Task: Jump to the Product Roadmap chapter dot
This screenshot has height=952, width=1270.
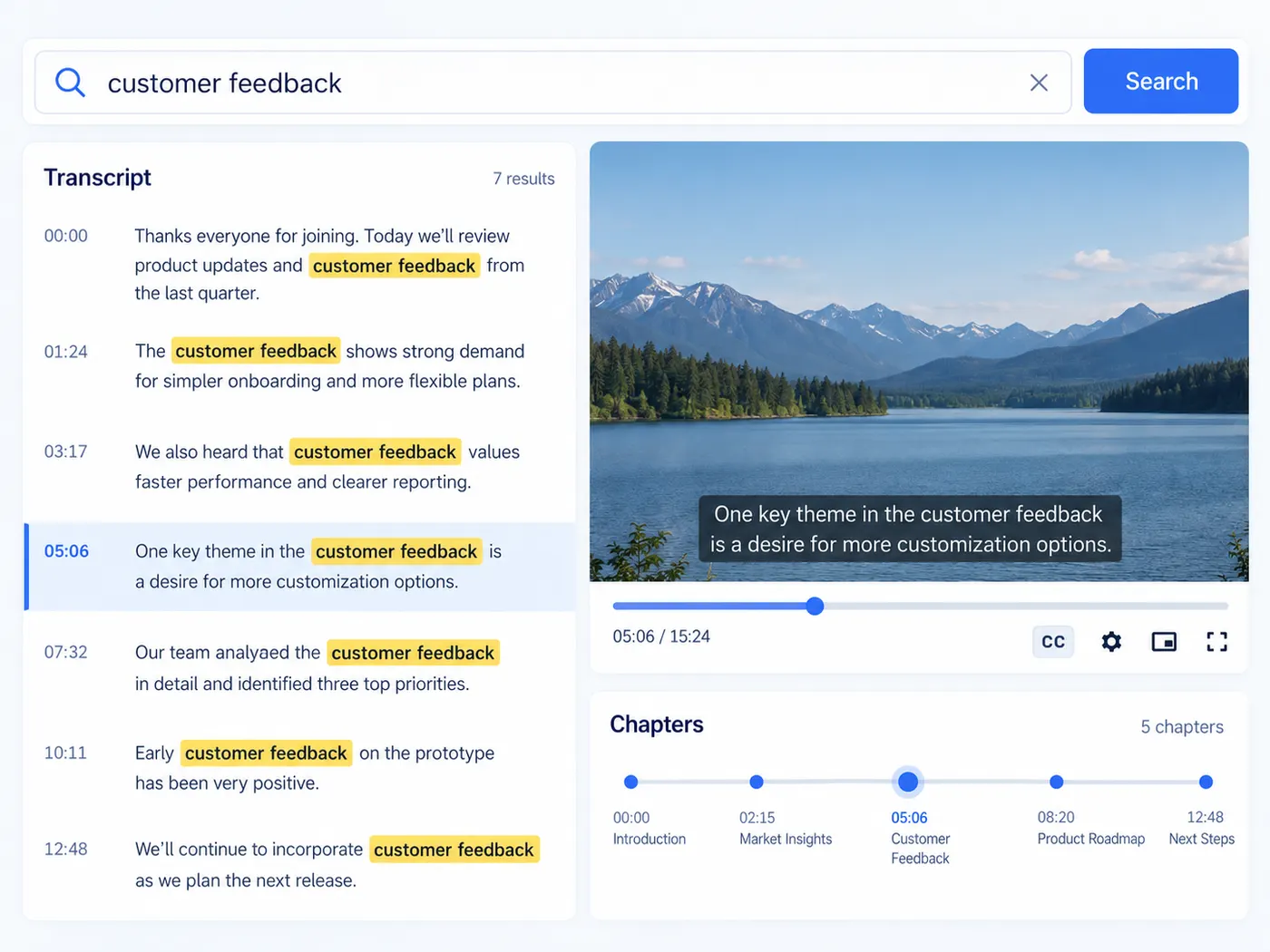Action: [x=1056, y=782]
